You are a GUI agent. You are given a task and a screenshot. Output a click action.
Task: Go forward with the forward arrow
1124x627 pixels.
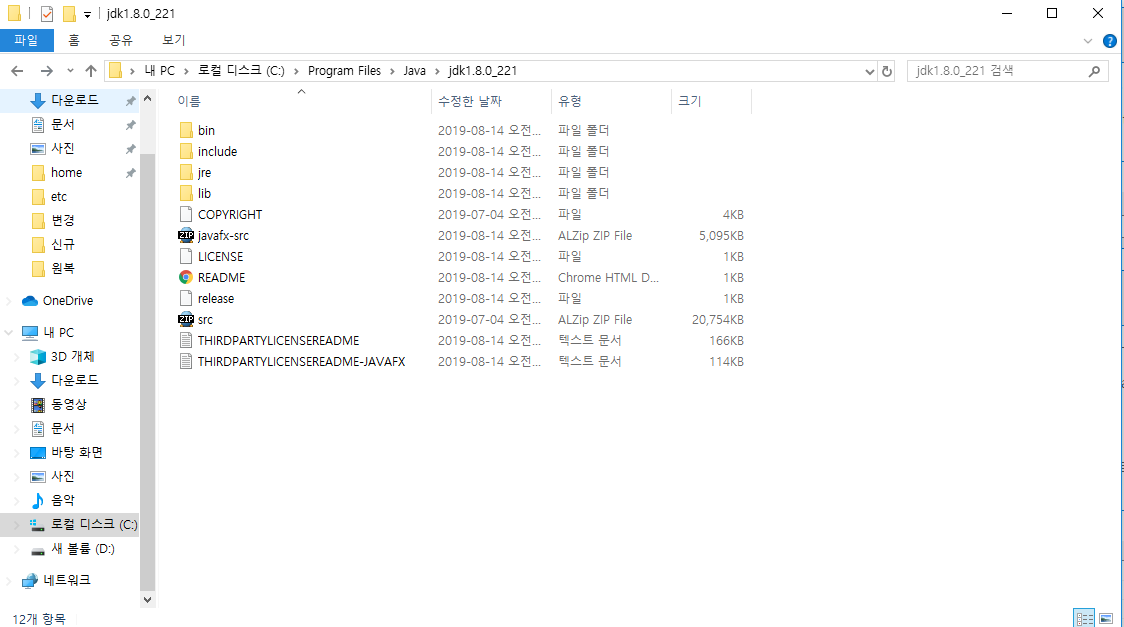pyautogui.click(x=47, y=71)
